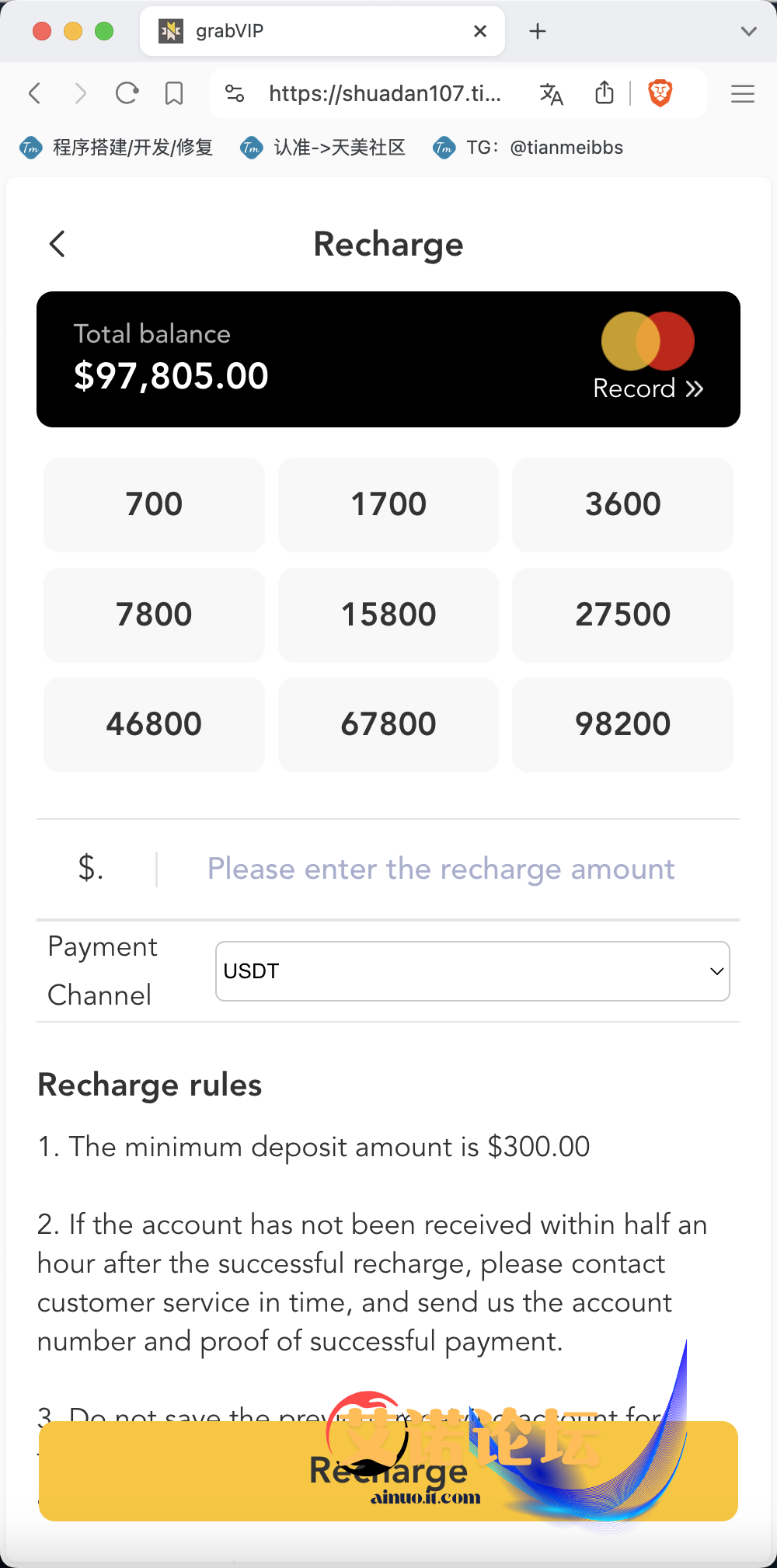The image size is (777, 1568).
Task: Reload the page
Action: 127,94
